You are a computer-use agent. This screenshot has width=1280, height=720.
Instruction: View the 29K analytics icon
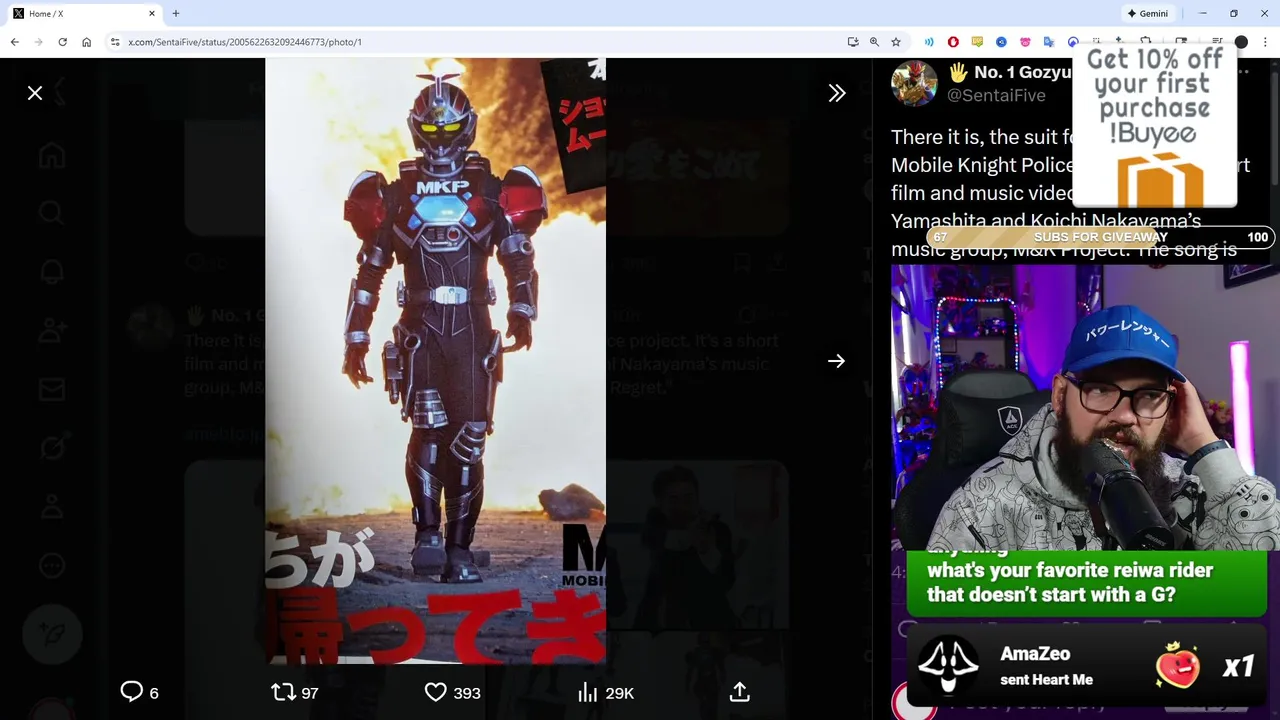click(605, 692)
